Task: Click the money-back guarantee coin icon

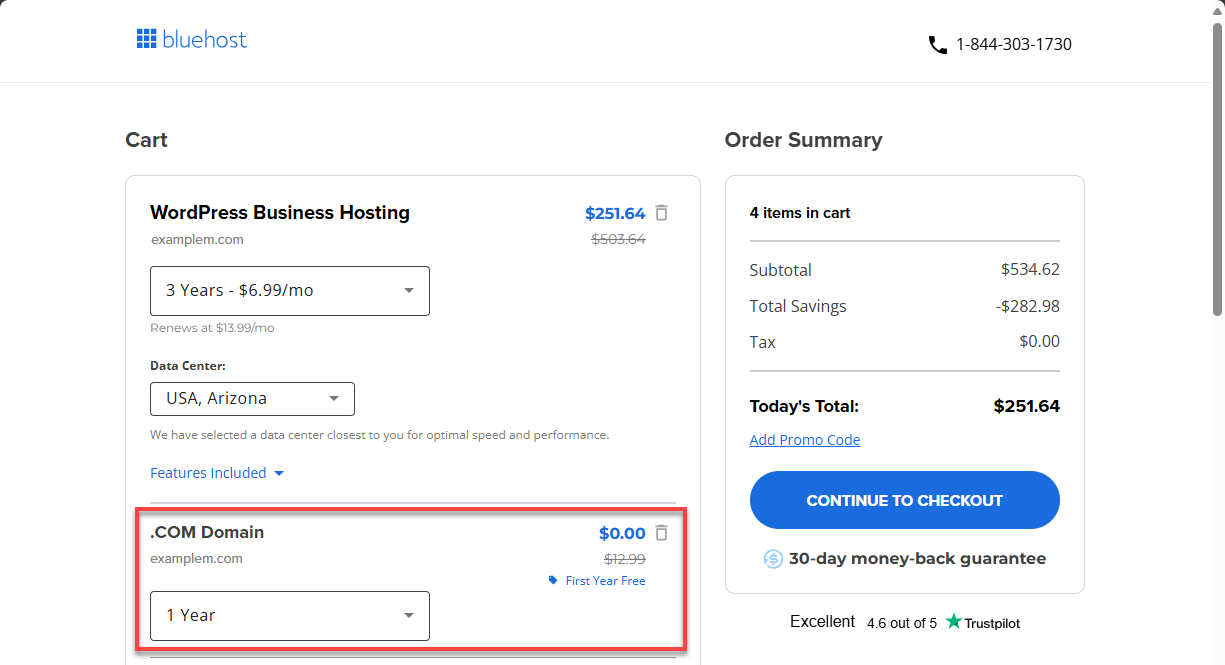Action: (x=772, y=558)
